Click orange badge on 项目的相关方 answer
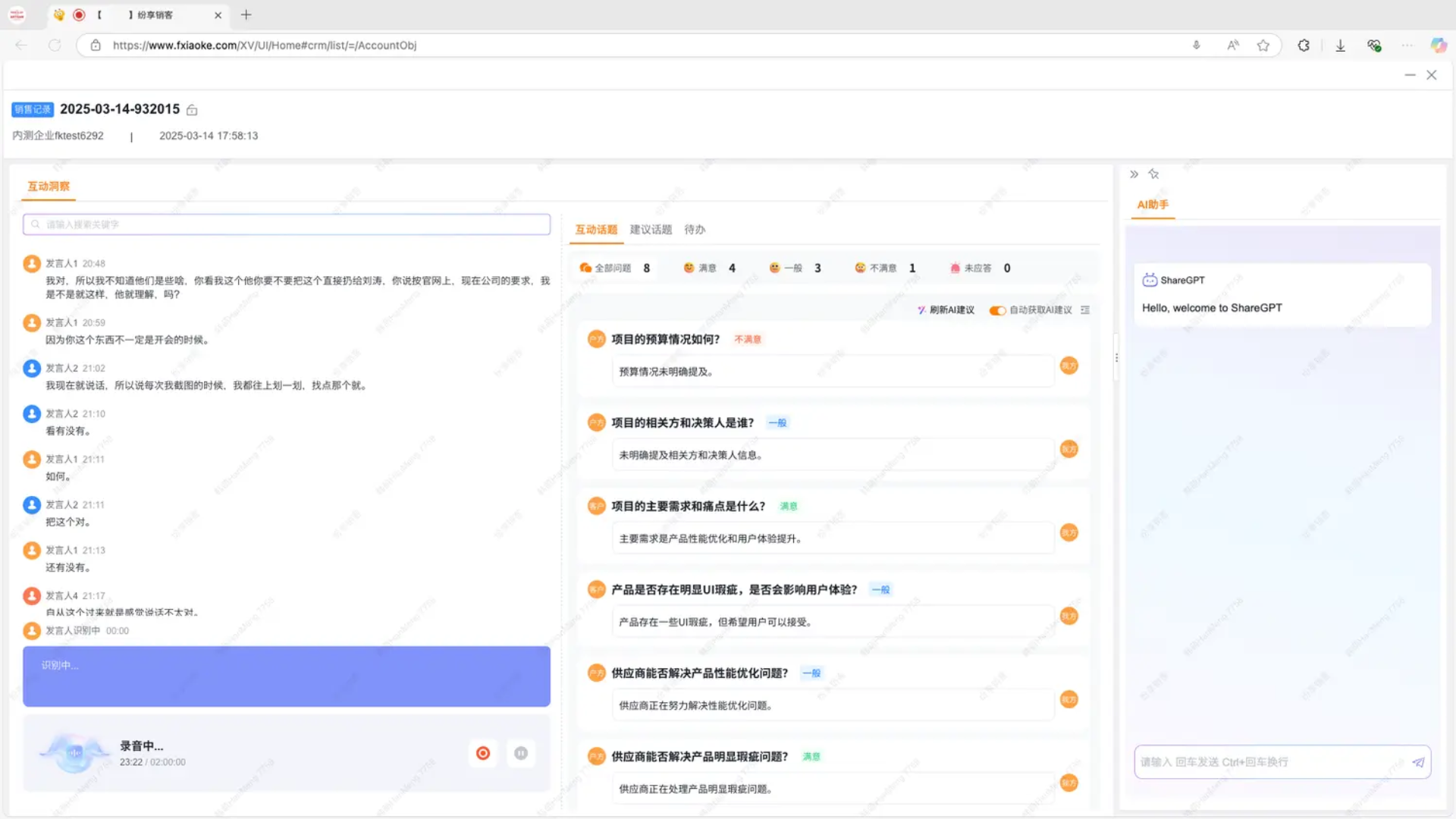The width and height of the screenshot is (1456, 819). 1069,450
